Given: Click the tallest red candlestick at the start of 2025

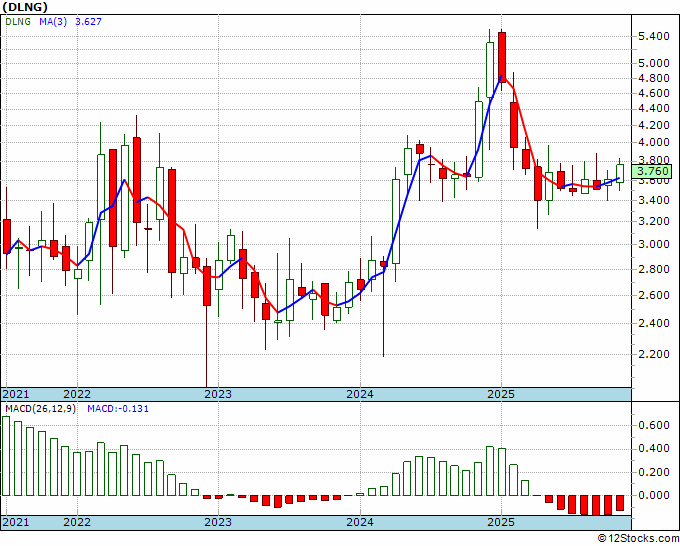Looking at the screenshot, I should (x=502, y=57).
